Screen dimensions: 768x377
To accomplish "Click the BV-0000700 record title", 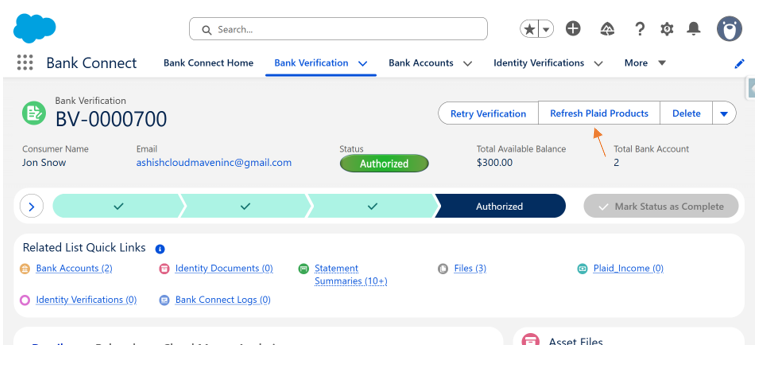I will coord(111,119).
